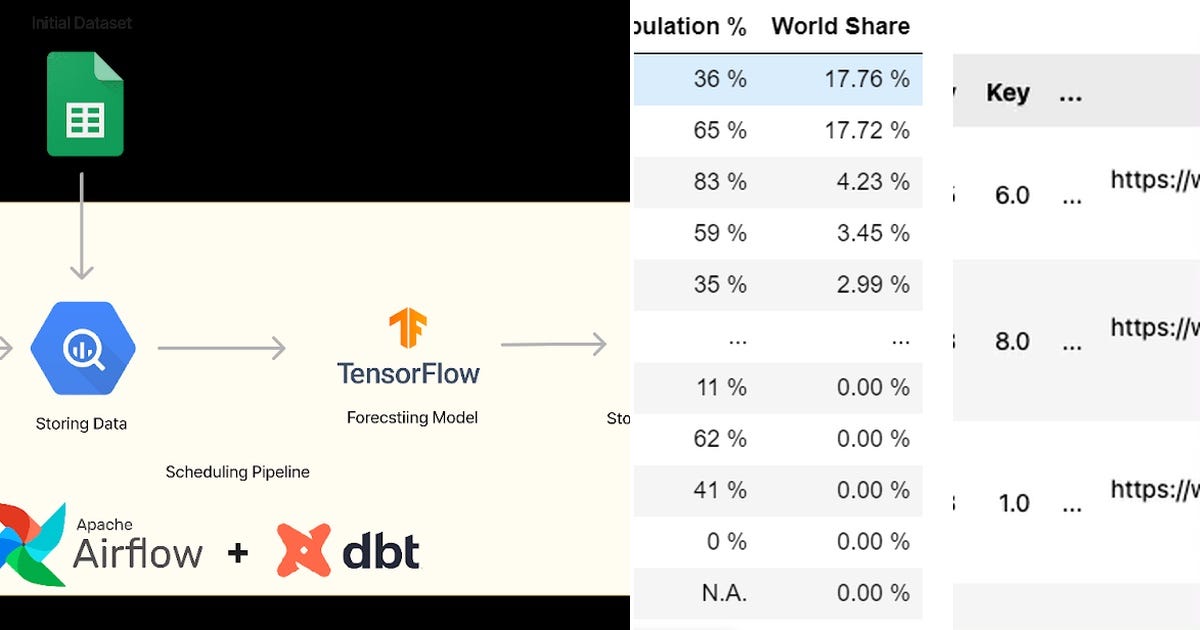Click the Scheduling Pipeline label
Image resolution: width=1200 pixels, height=630 pixels.
(x=237, y=471)
